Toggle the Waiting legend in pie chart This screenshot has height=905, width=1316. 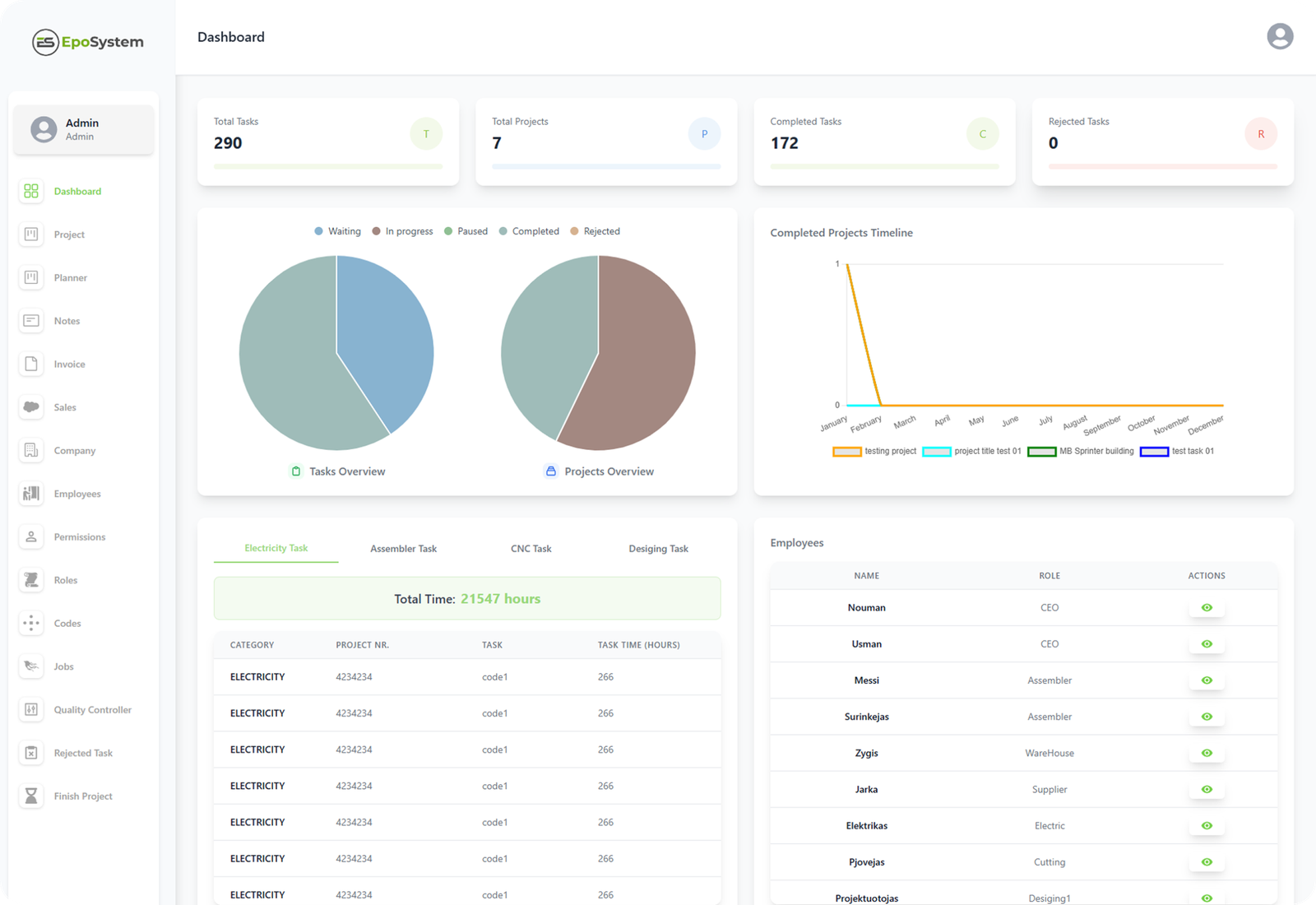pyautogui.click(x=337, y=232)
